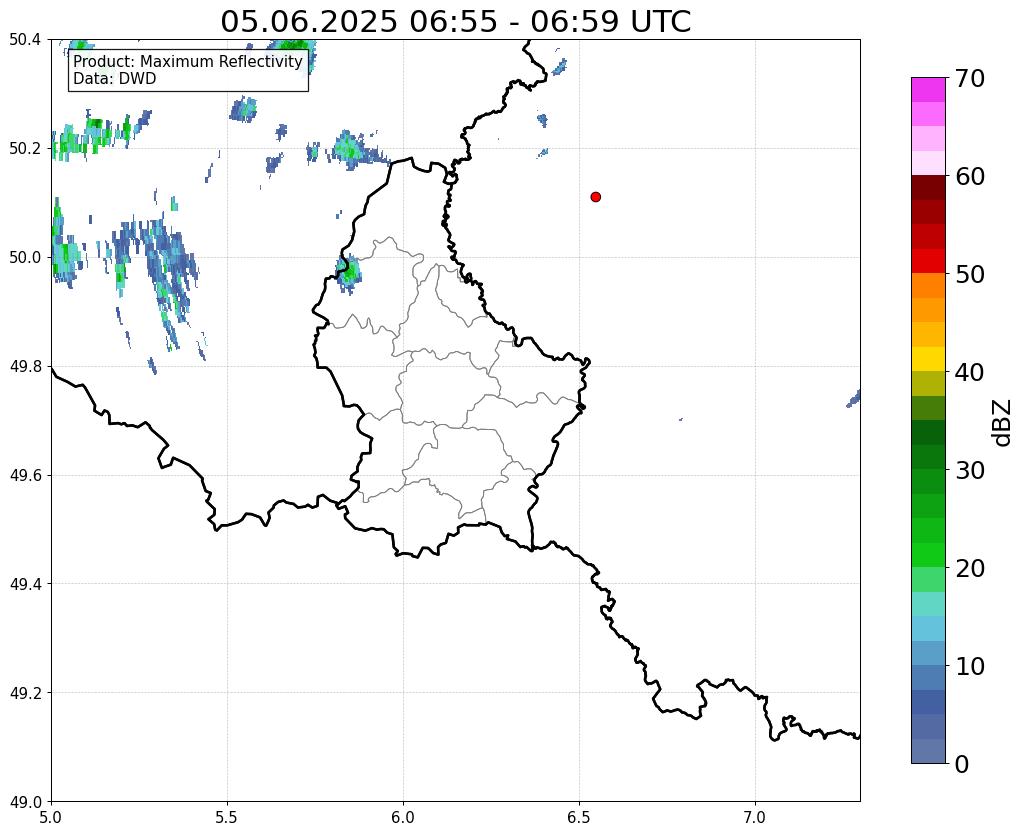The image size is (1023, 834).
Task: Click the 49.4 latitude axis label
Action: pyautogui.click(x=25, y=584)
